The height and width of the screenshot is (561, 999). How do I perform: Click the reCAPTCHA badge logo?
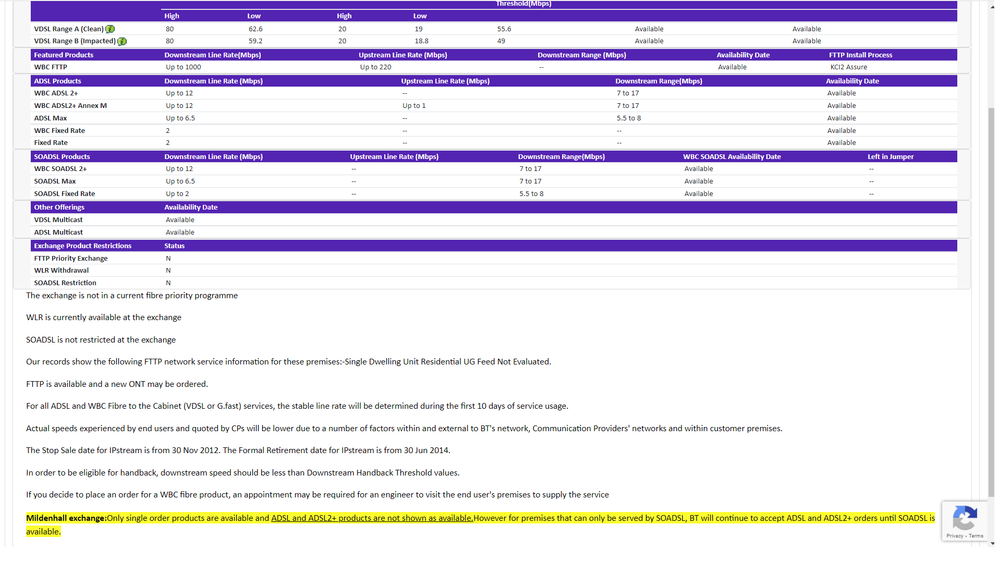coord(964,518)
